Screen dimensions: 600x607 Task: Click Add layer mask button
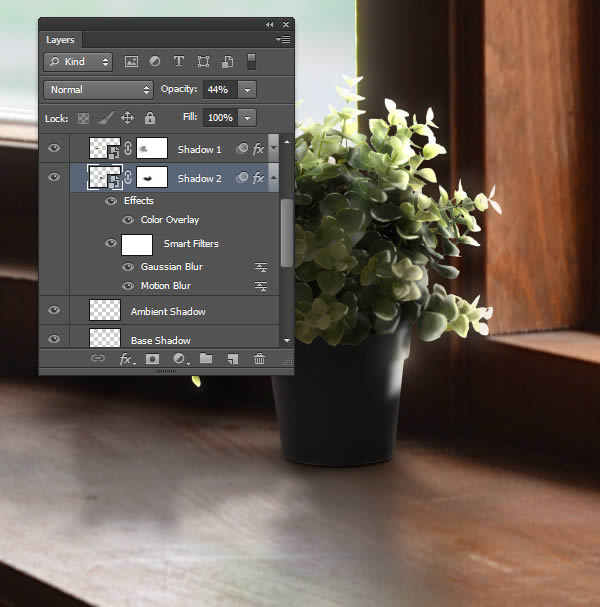pos(153,359)
